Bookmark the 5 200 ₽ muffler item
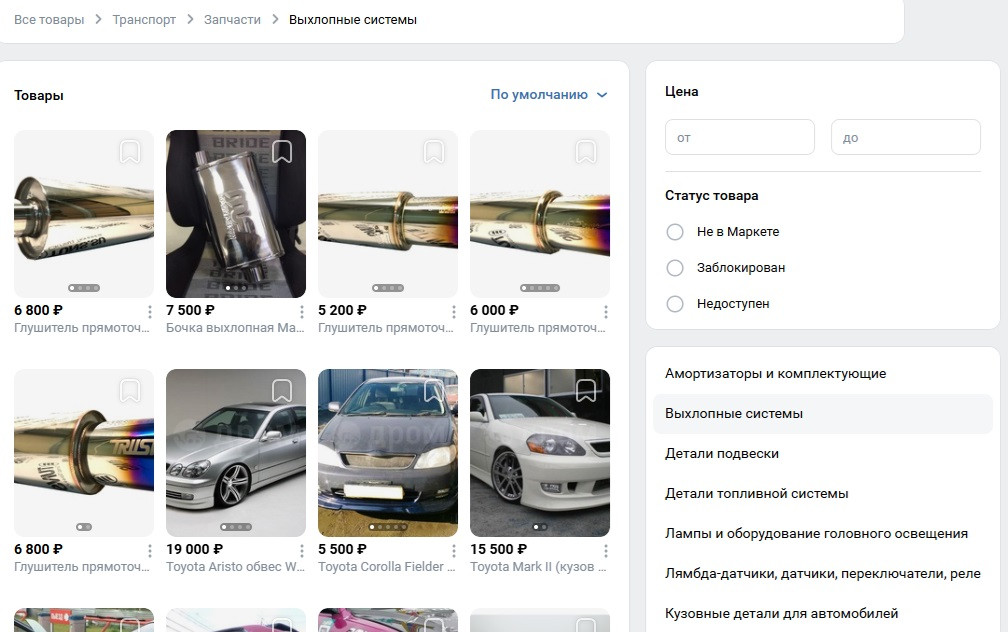Image resolution: width=1008 pixels, height=632 pixels. (434, 152)
